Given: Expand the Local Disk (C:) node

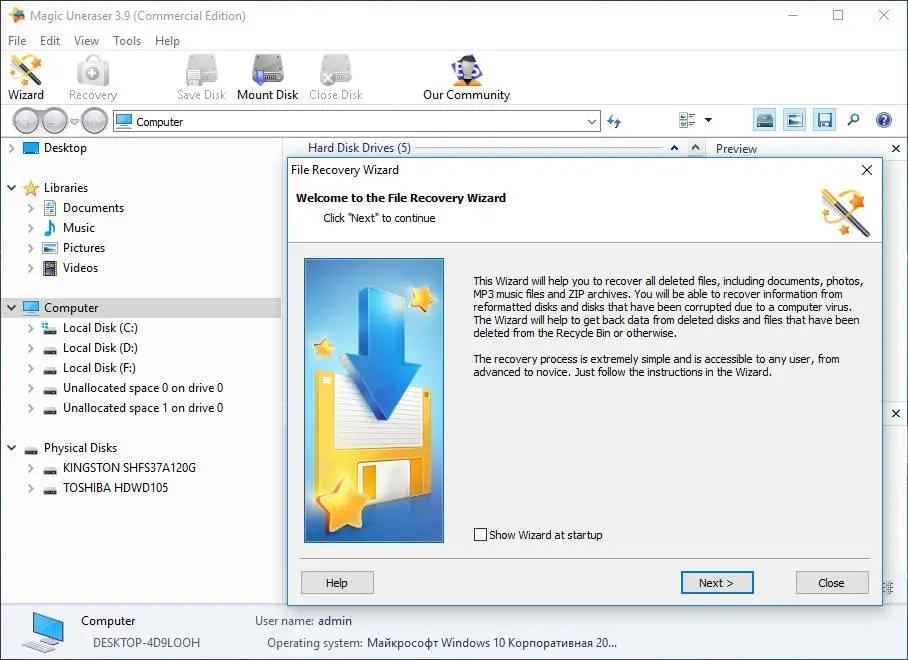Looking at the screenshot, I should click(x=31, y=328).
